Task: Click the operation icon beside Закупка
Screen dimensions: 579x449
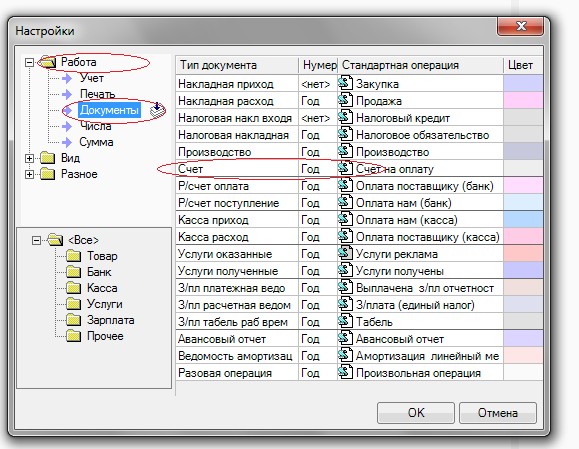Action: click(x=345, y=83)
